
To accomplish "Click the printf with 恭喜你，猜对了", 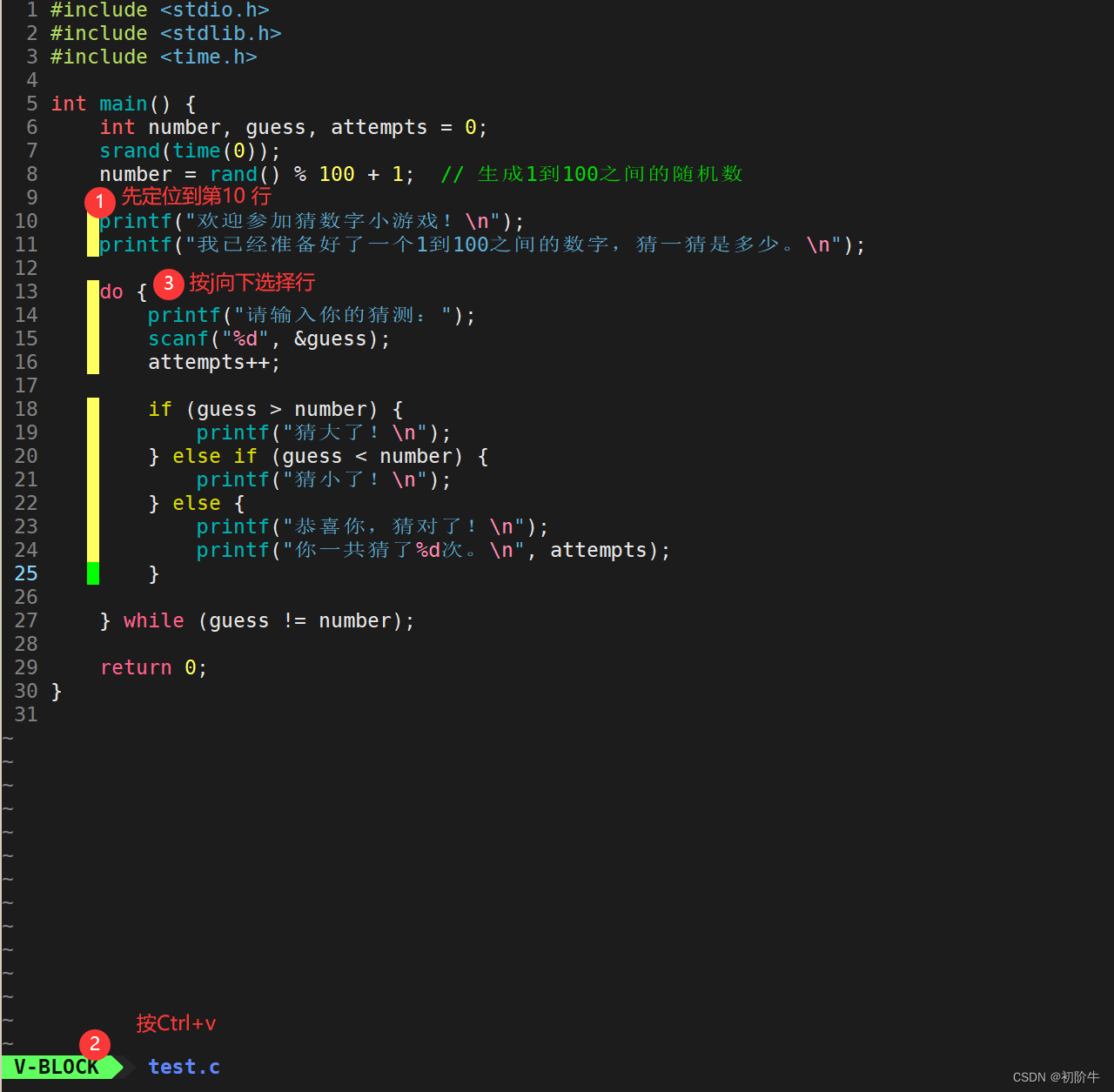I will coord(372,526).
